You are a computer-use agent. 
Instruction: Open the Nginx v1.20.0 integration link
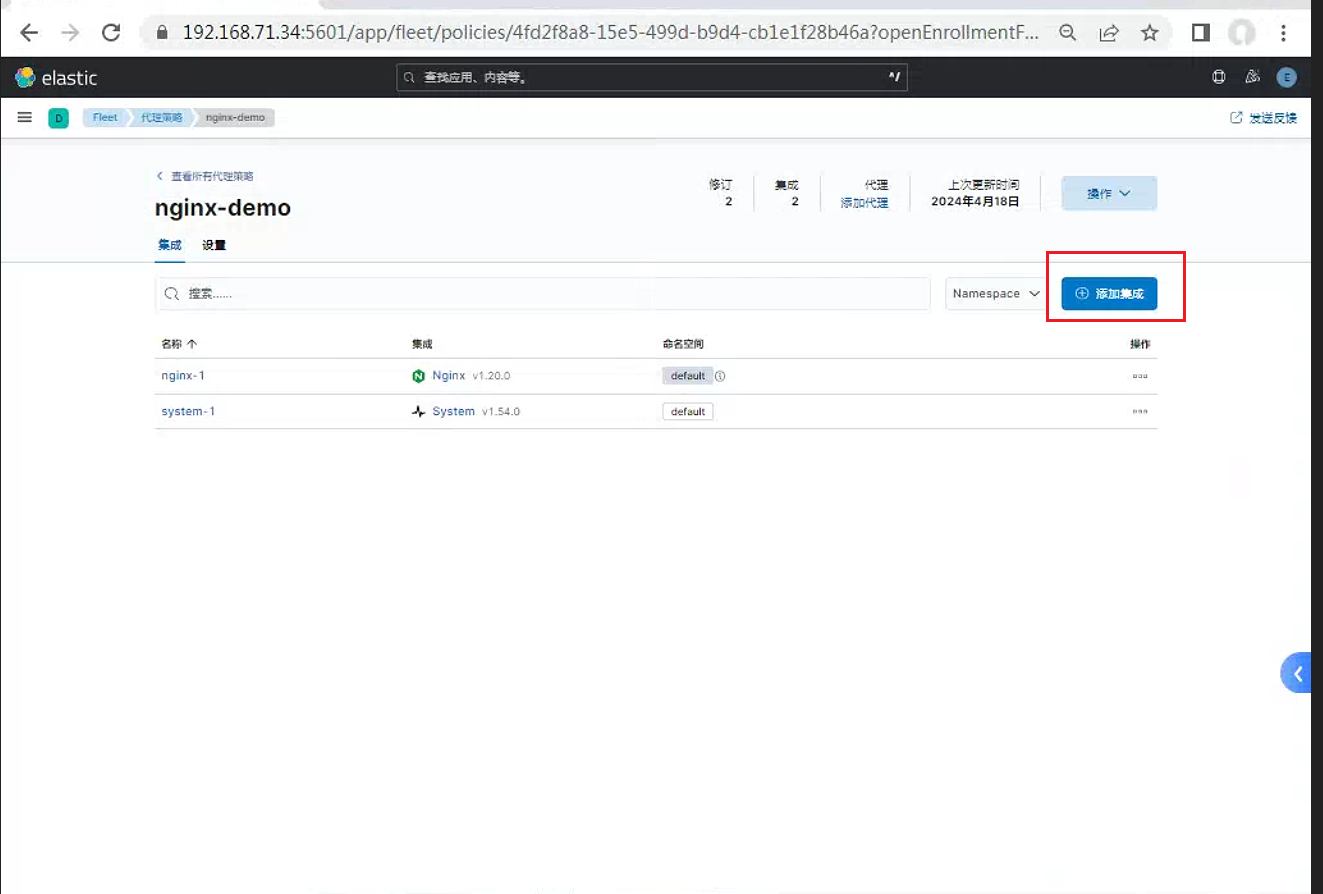point(461,376)
